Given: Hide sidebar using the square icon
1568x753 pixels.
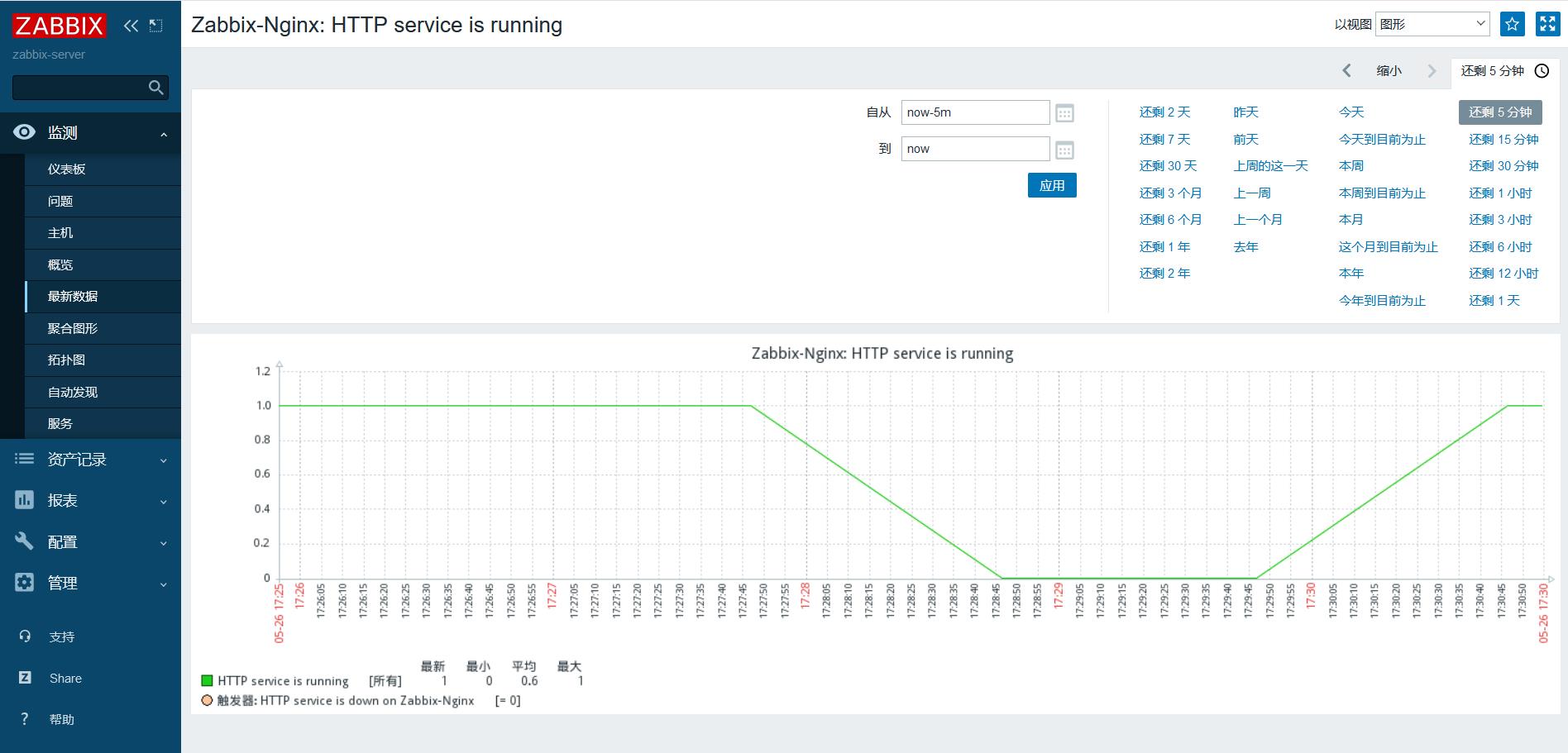Looking at the screenshot, I should (155, 26).
